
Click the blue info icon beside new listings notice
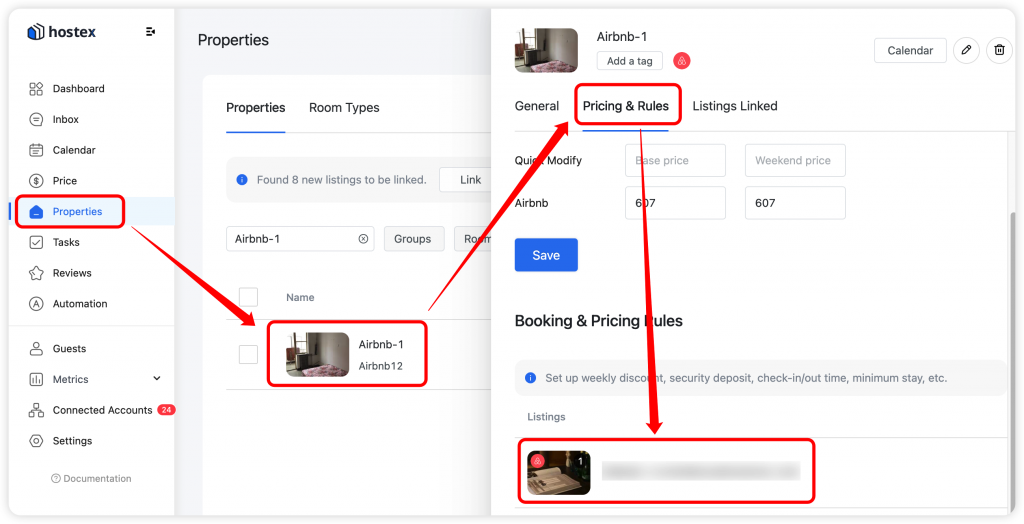coord(242,180)
